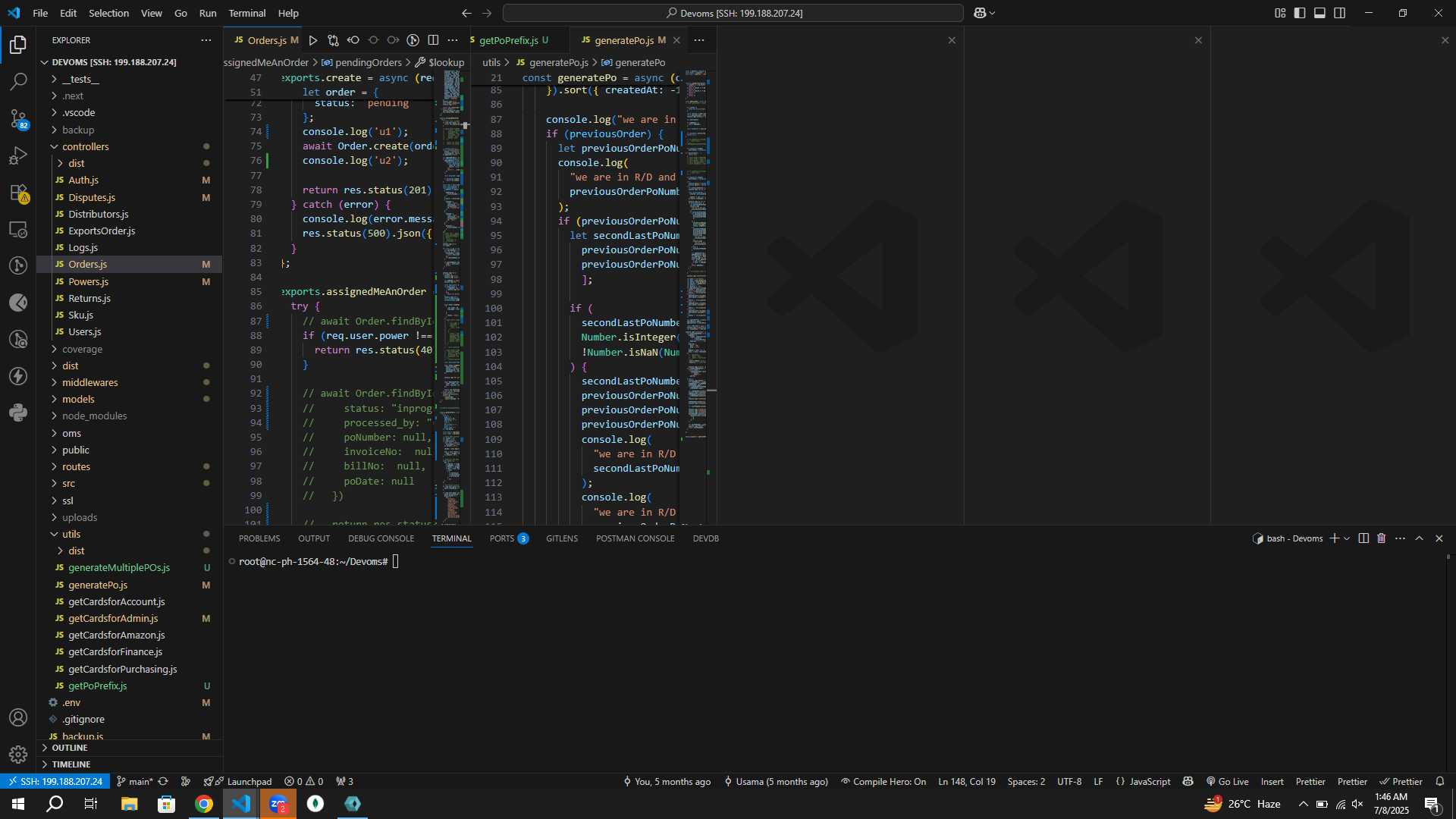The image size is (1456, 819).
Task: Click SSH: 199.188.207.24 remote indicator
Action: (55, 781)
